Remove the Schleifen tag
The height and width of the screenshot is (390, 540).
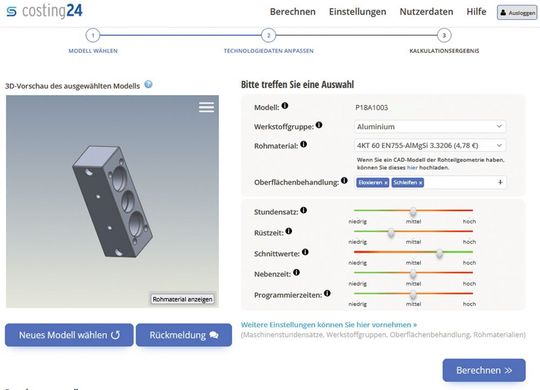[420, 183]
